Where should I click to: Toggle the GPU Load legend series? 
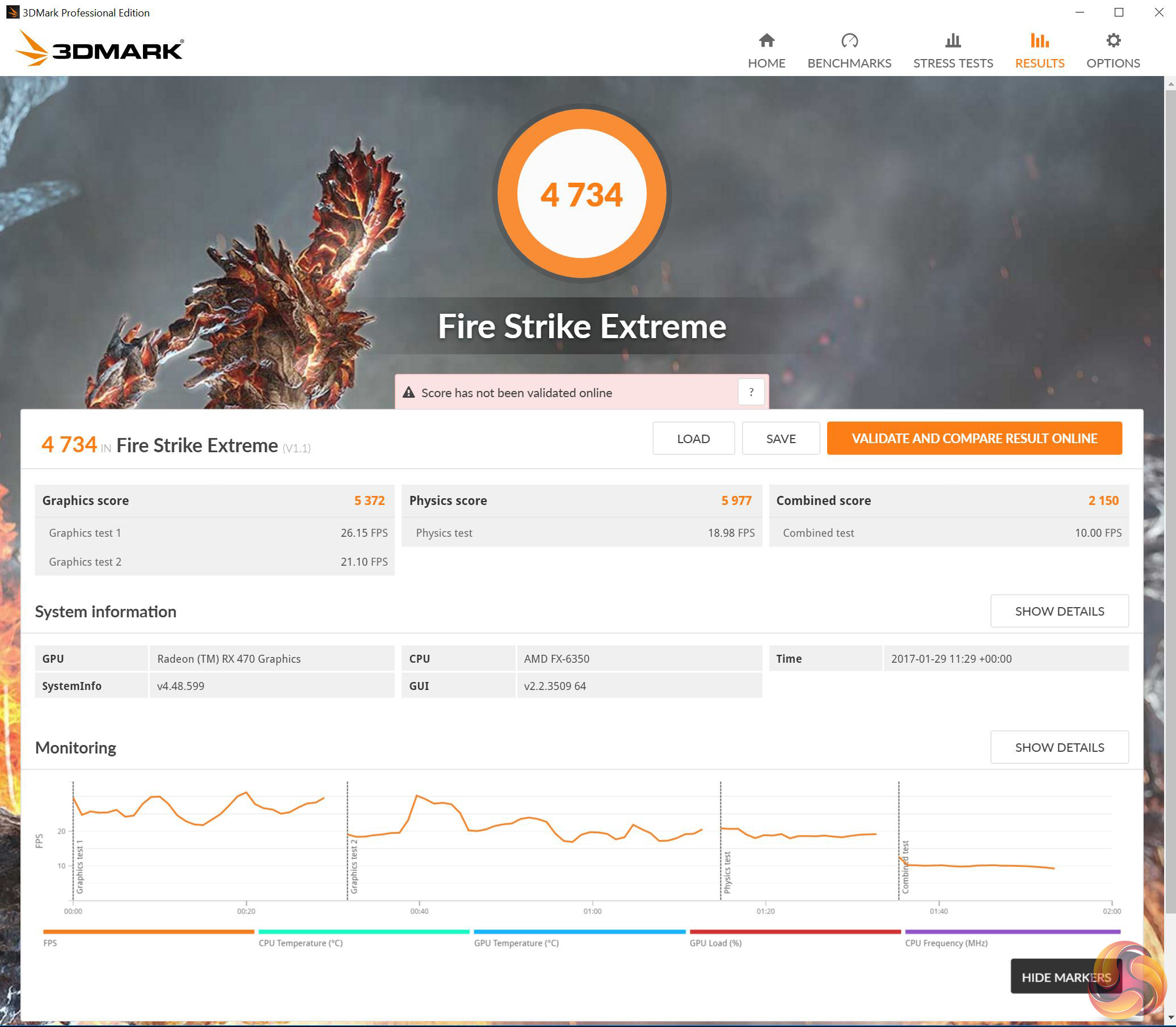715,943
